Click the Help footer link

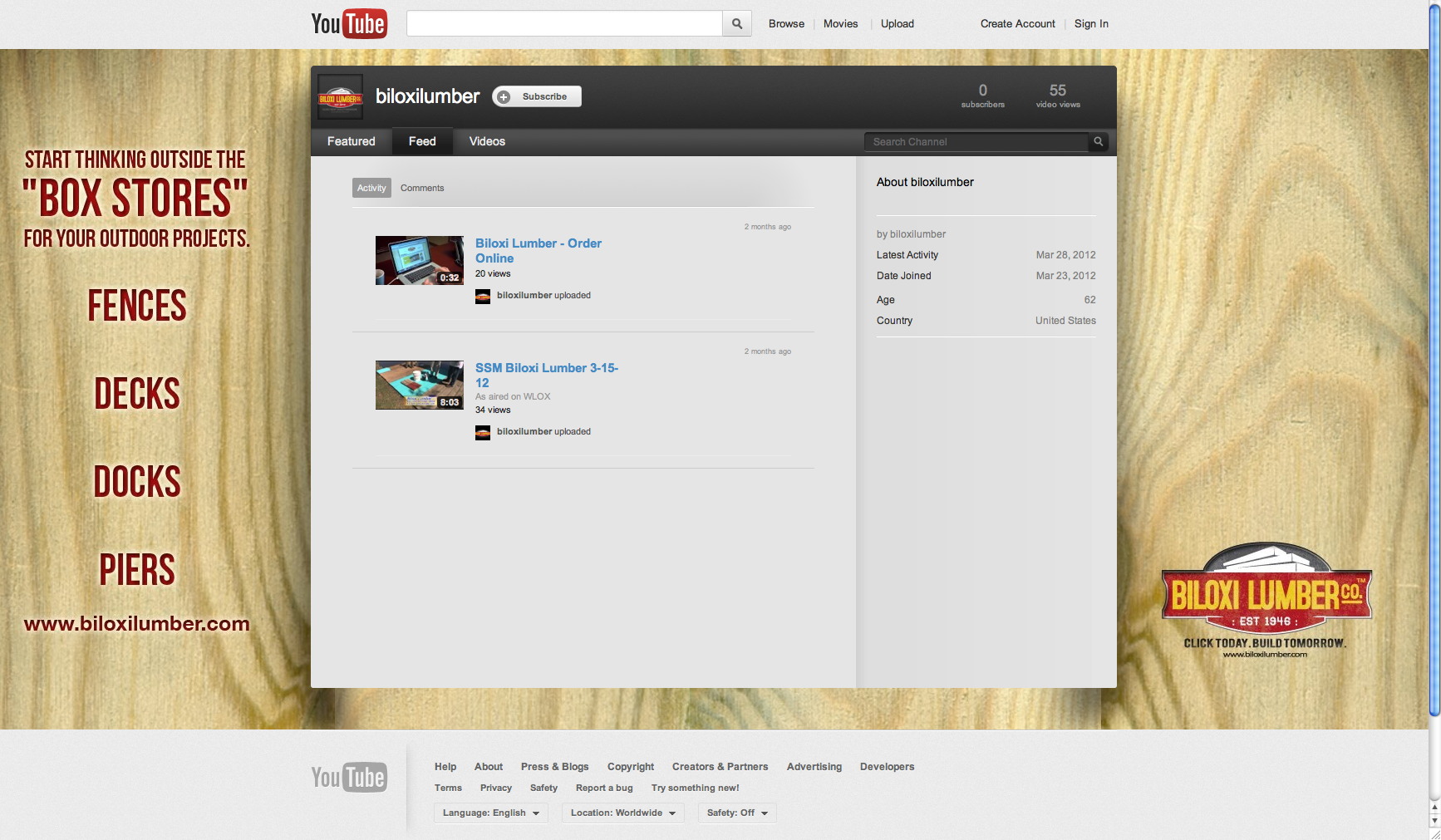point(445,767)
